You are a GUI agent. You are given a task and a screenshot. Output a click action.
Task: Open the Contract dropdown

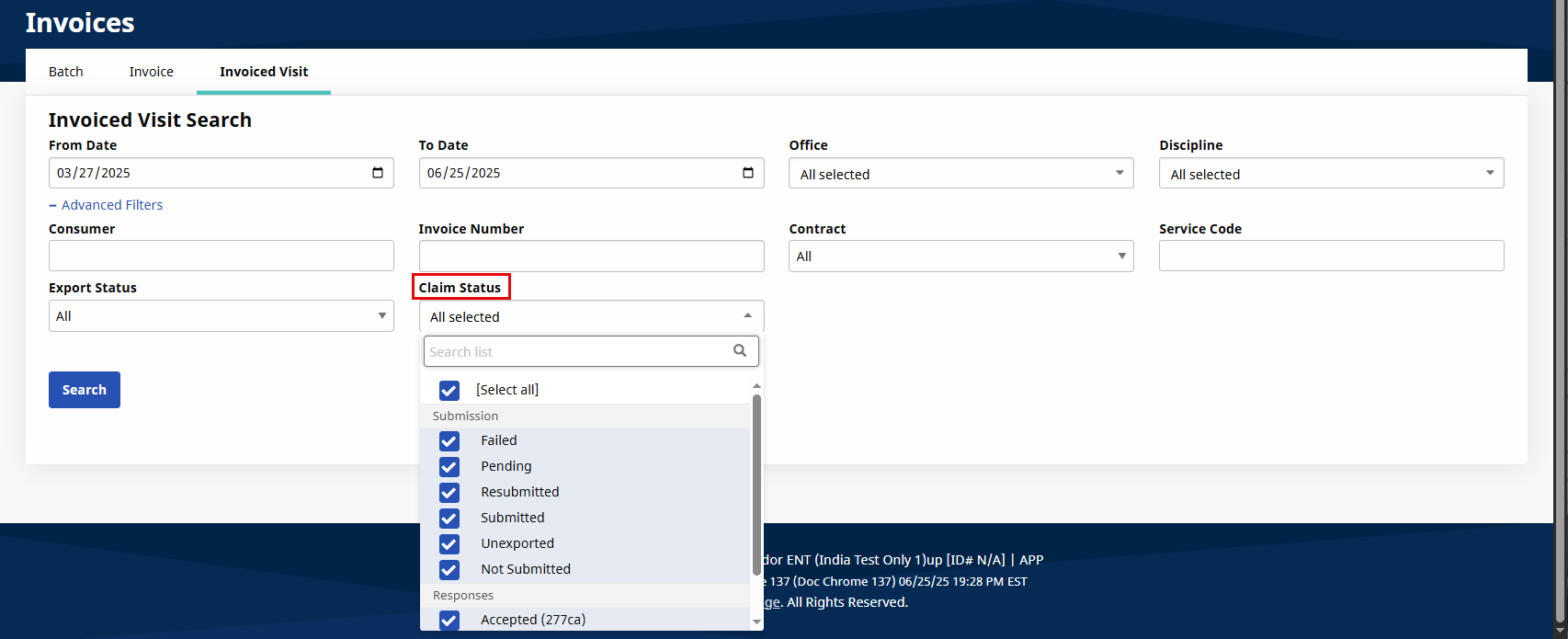(x=960, y=257)
